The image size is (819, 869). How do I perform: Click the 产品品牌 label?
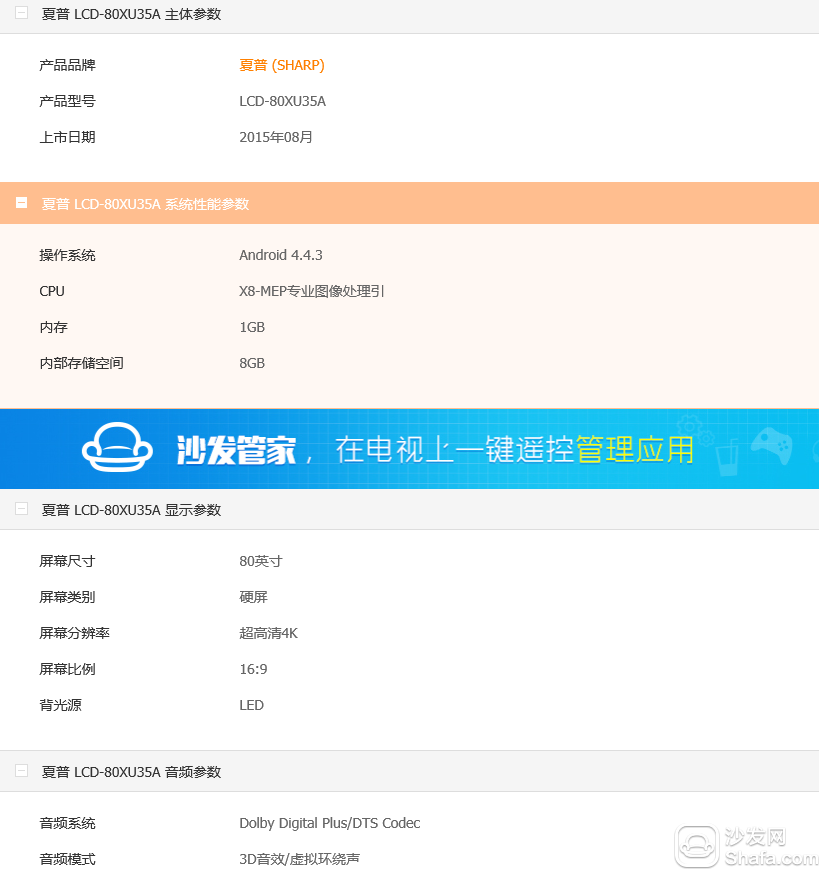68,65
